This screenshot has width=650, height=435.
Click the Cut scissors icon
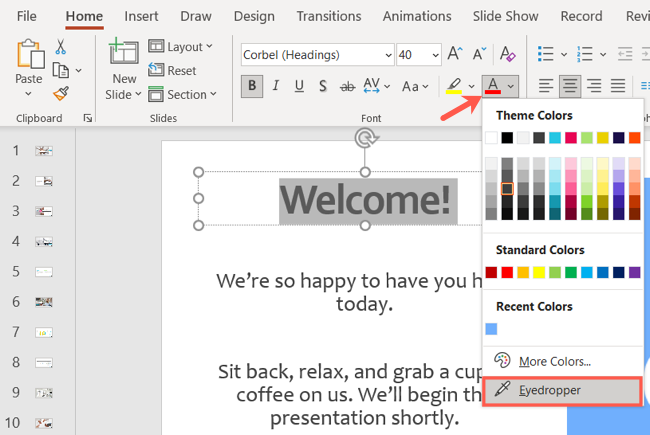click(x=61, y=47)
